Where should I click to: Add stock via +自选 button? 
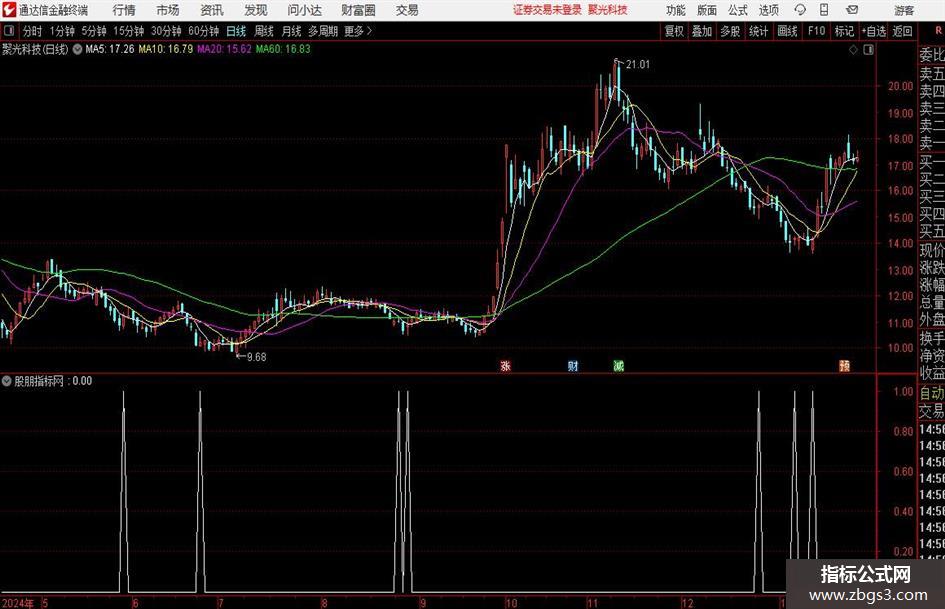point(873,31)
